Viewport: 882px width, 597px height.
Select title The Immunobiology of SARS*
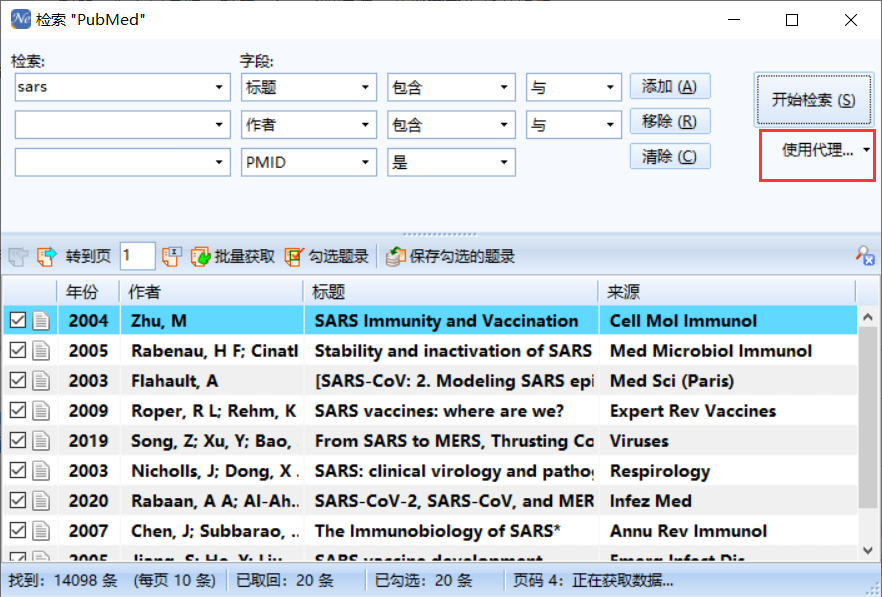pos(438,531)
